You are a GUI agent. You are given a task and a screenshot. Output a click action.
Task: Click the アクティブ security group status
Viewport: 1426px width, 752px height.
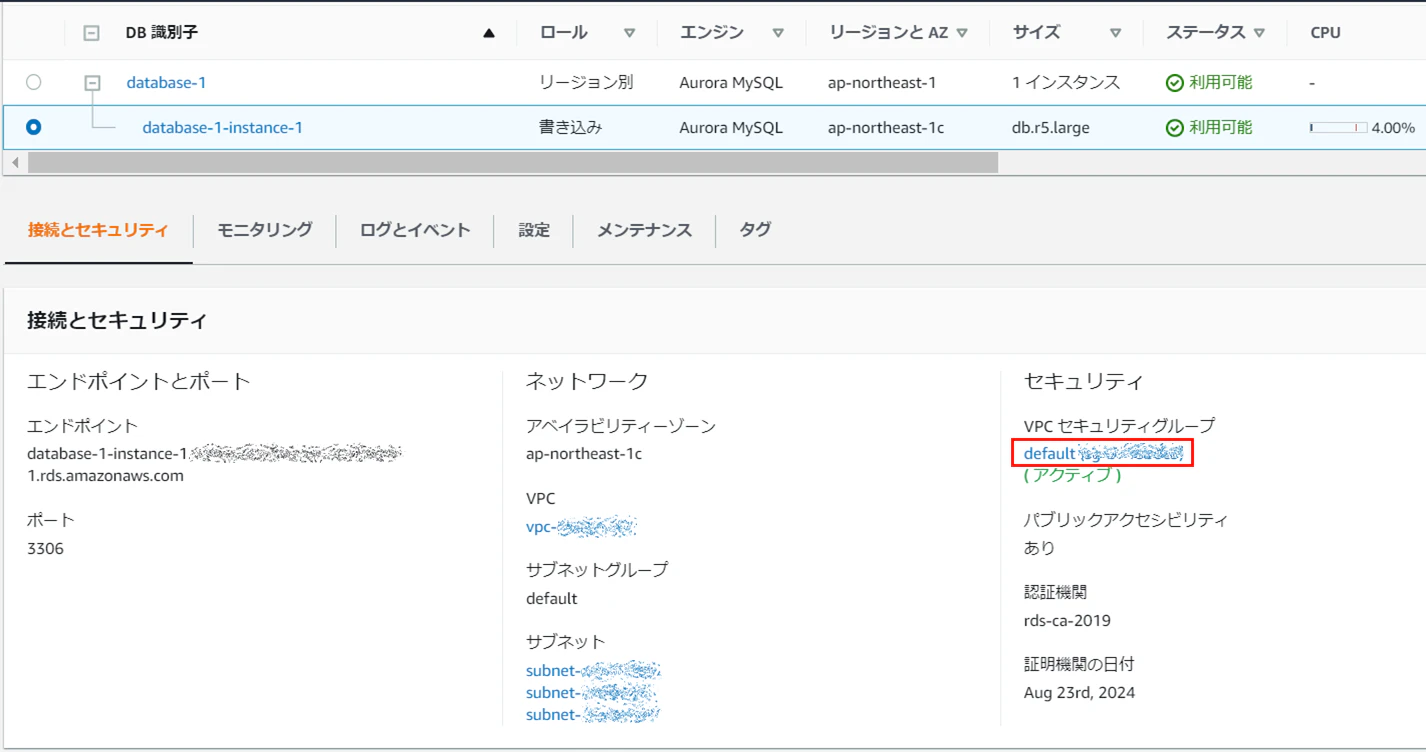pos(1072,475)
